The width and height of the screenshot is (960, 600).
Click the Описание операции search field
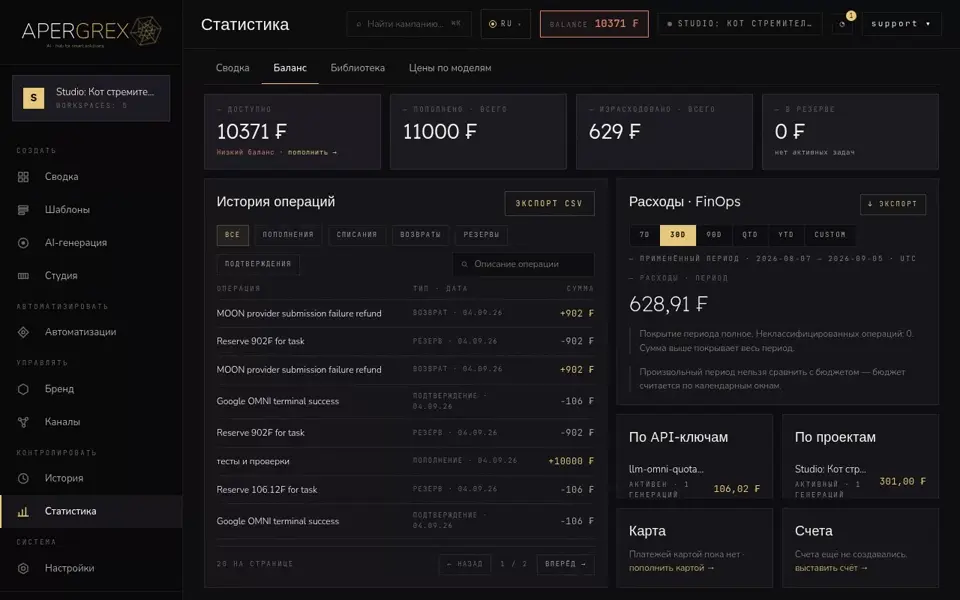[x=523, y=264]
